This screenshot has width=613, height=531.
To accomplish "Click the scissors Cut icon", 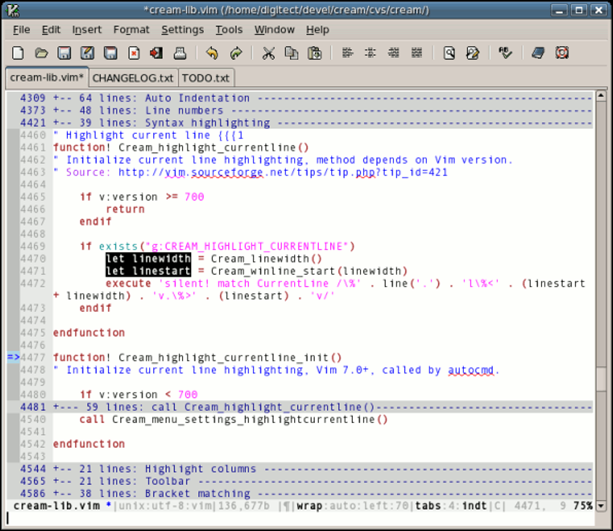I will click(x=268, y=53).
